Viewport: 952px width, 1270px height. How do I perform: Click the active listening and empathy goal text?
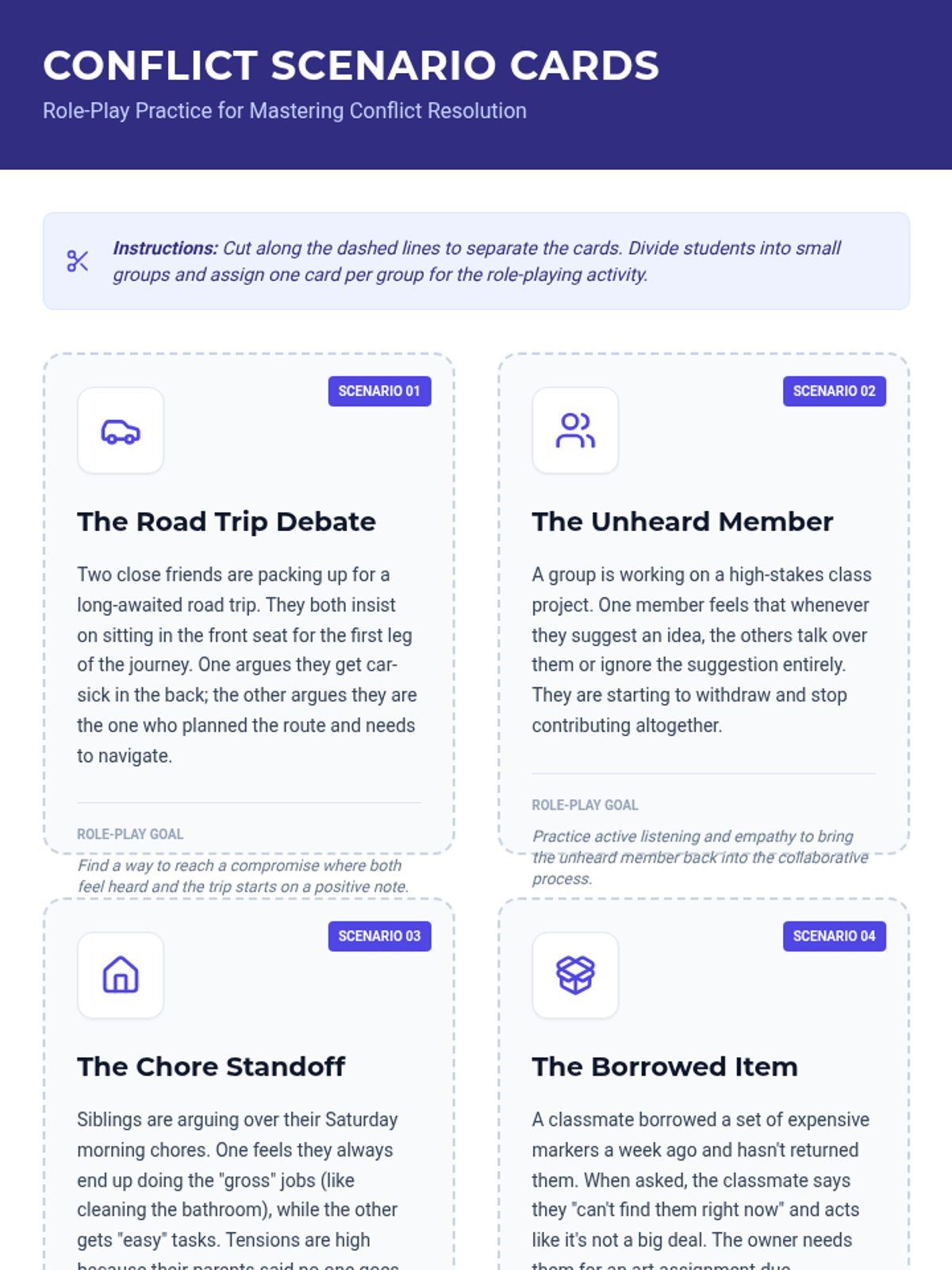tap(700, 857)
